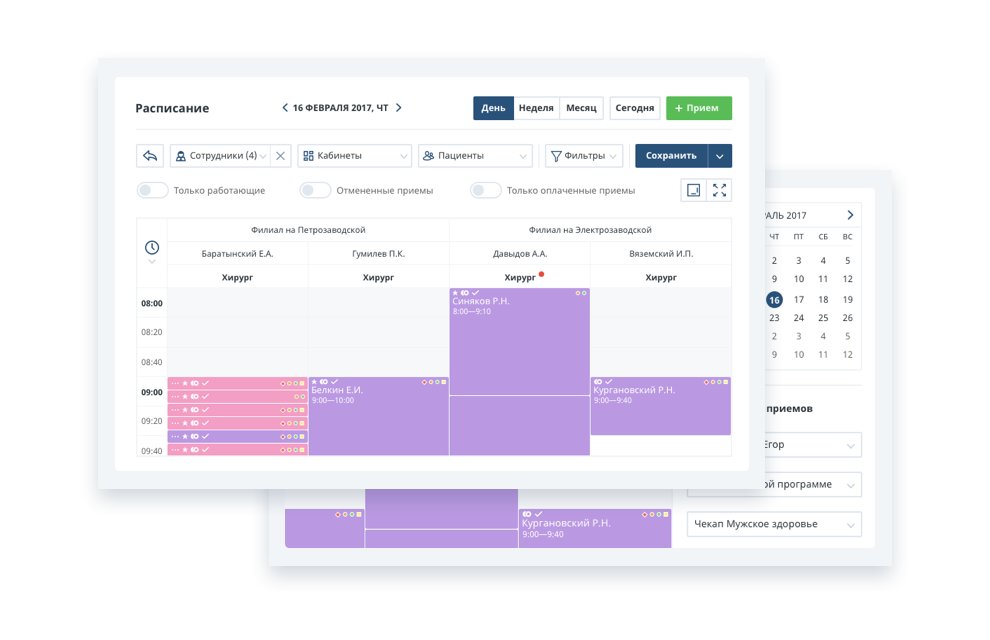
Task: Click the fullscreen expand icon
Action: pyautogui.click(x=719, y=190)
